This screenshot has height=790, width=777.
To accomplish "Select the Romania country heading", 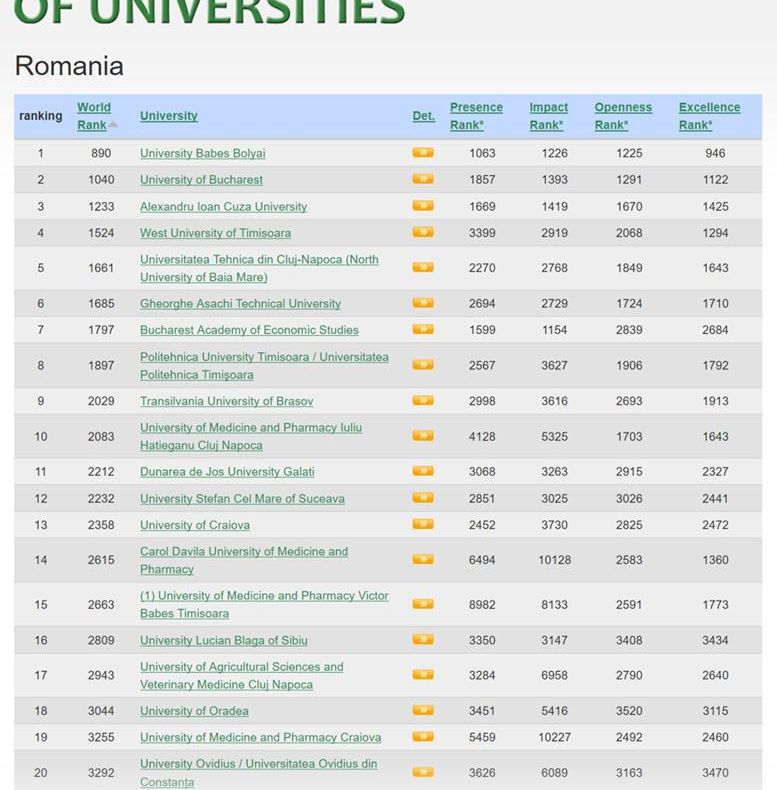I will tap(69, 66).
